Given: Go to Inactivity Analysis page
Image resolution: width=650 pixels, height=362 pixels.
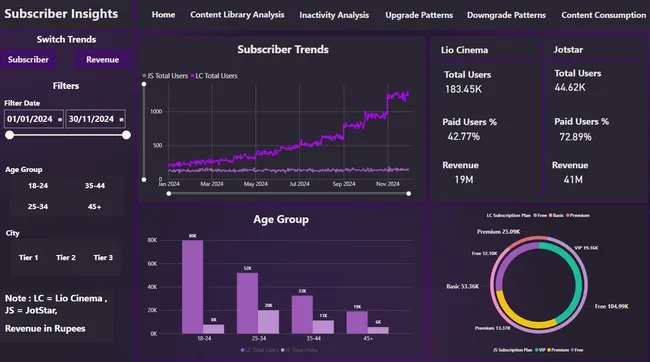Looking at the screenshot, I should [x=334, y=15].
